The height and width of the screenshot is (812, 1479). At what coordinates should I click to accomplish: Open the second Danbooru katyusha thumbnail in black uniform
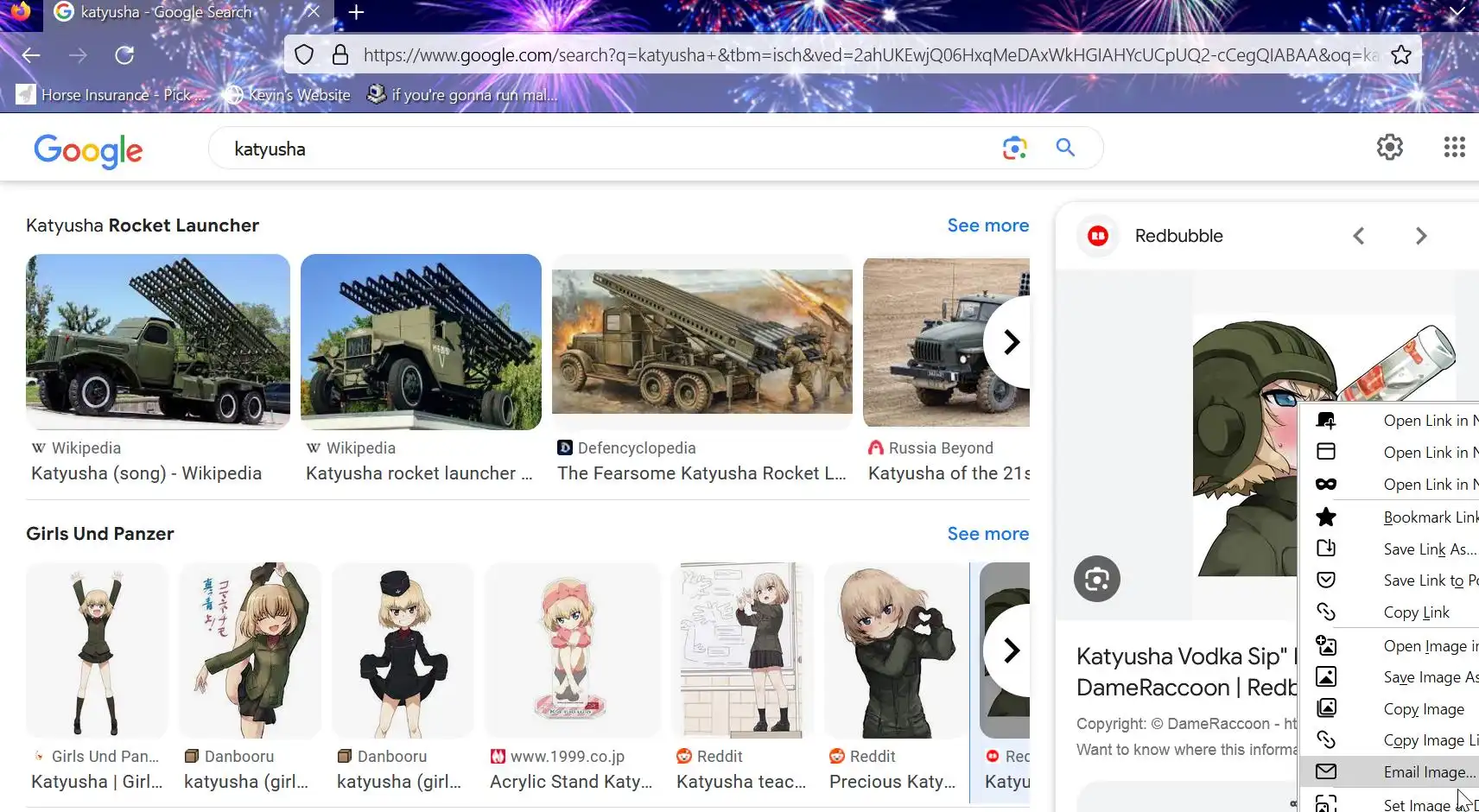point(403,650)
